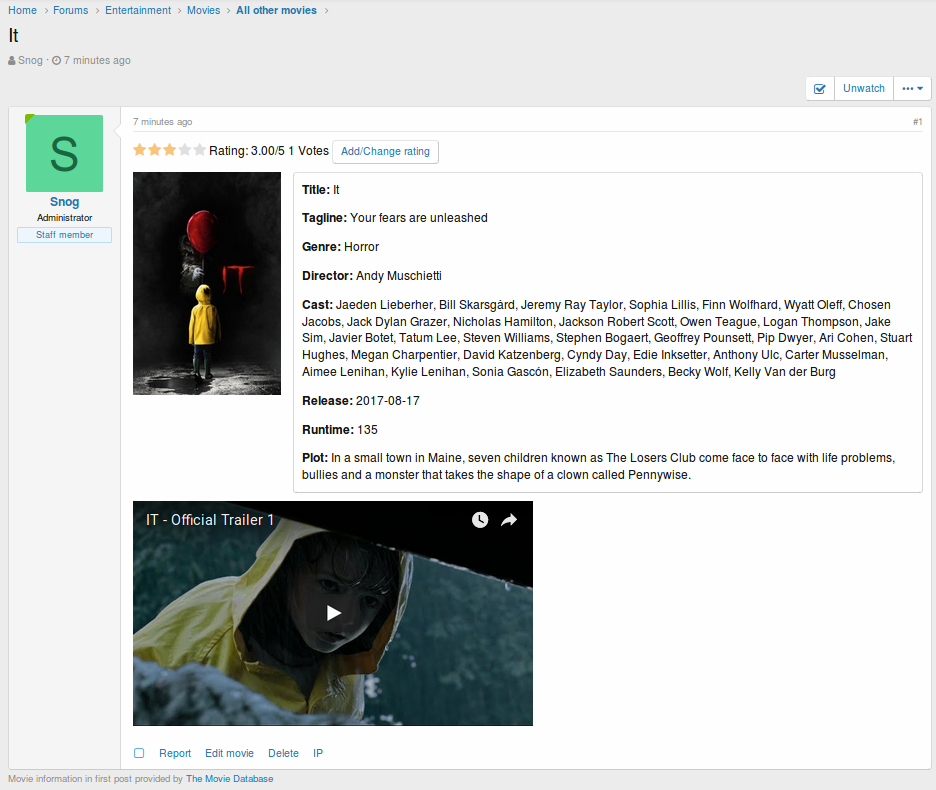Play the IT Official Trailer video
This screenshot has height=790, width=936.
tap(333, 613)
